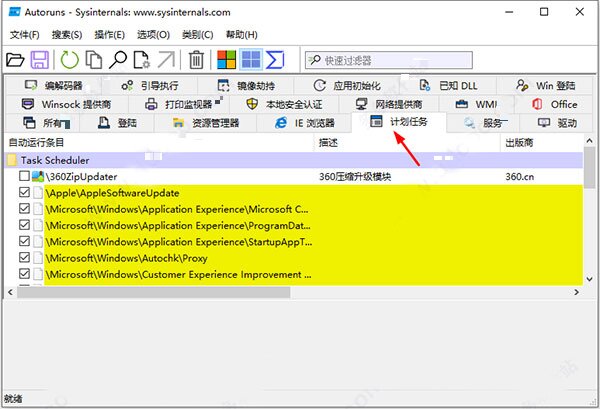600x409 pixels.
Task: Select the Task Scheduler group row
Action: click(294, 160)
